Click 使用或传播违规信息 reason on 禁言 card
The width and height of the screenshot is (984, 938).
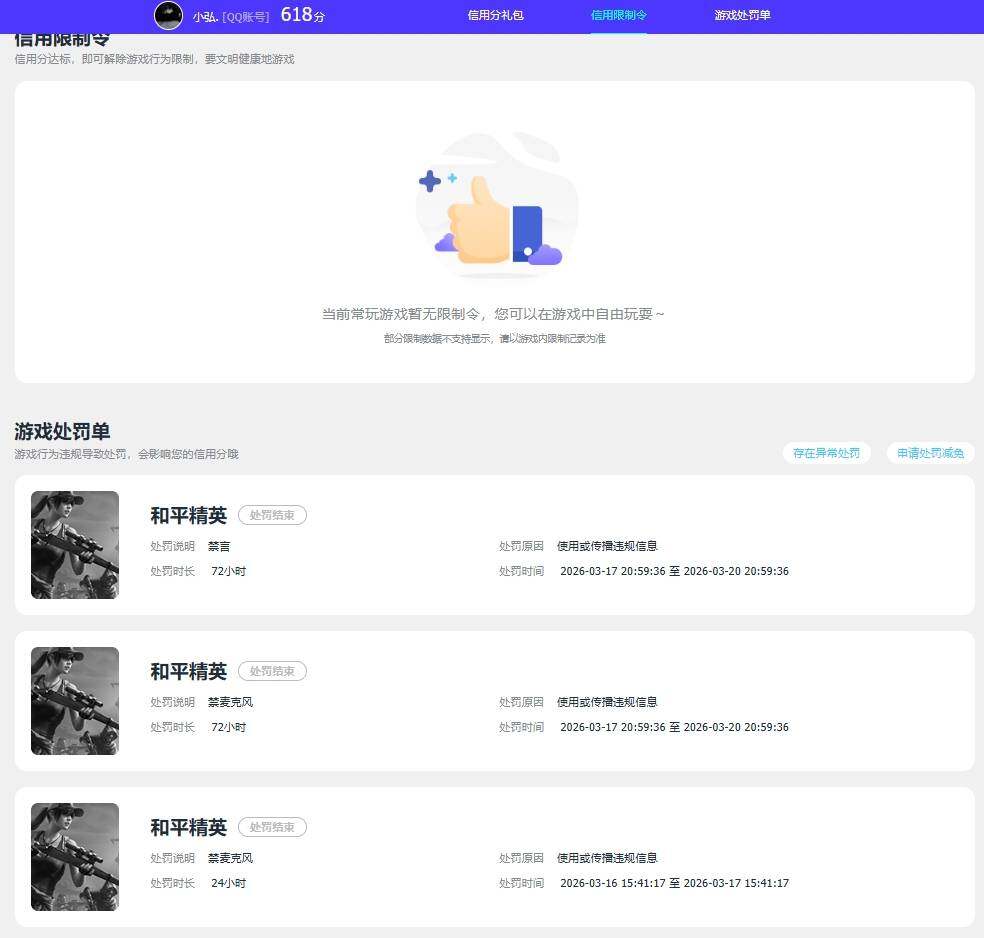tap(607, 546)
